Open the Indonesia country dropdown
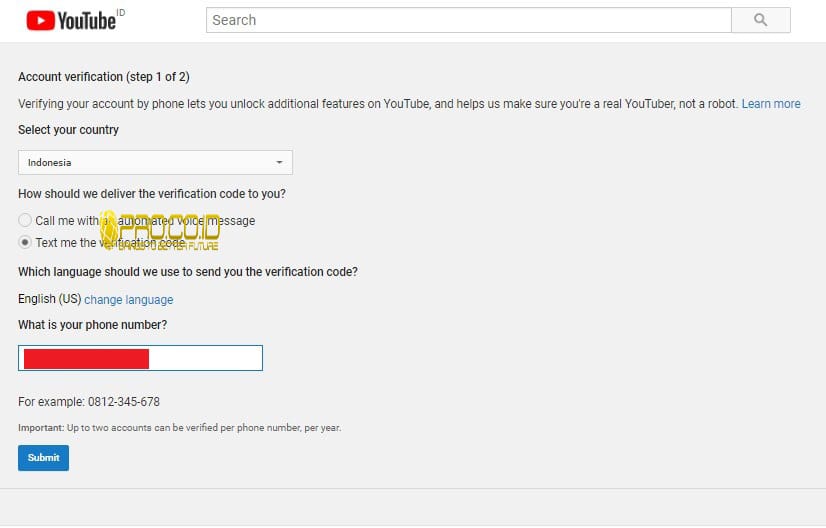Viewport: 826px width, 528px height. (155, 162)
